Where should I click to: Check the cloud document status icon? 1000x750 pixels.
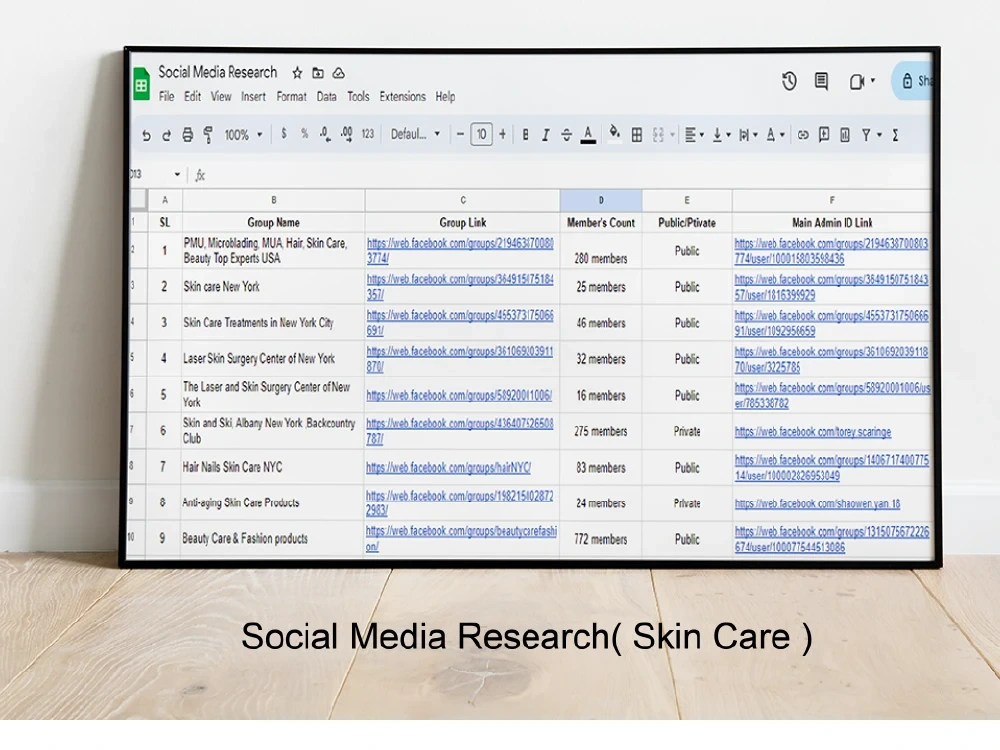(339, 73)
